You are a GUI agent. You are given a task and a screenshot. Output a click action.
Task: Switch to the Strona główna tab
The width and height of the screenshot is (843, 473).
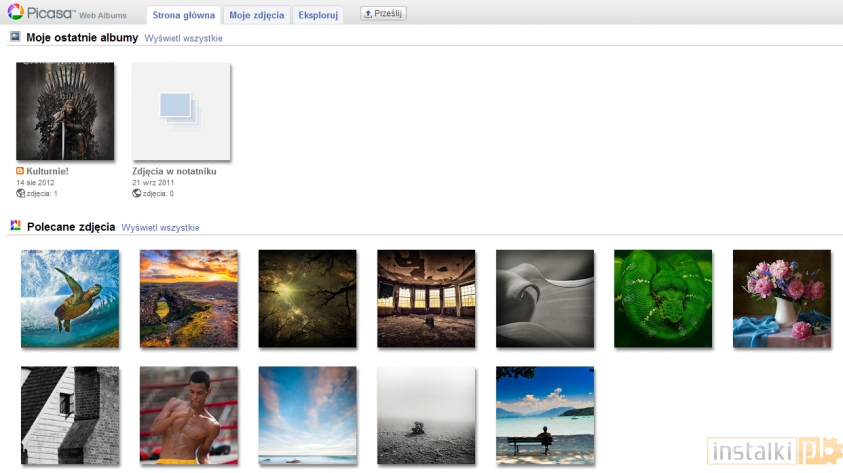[182, 15]
